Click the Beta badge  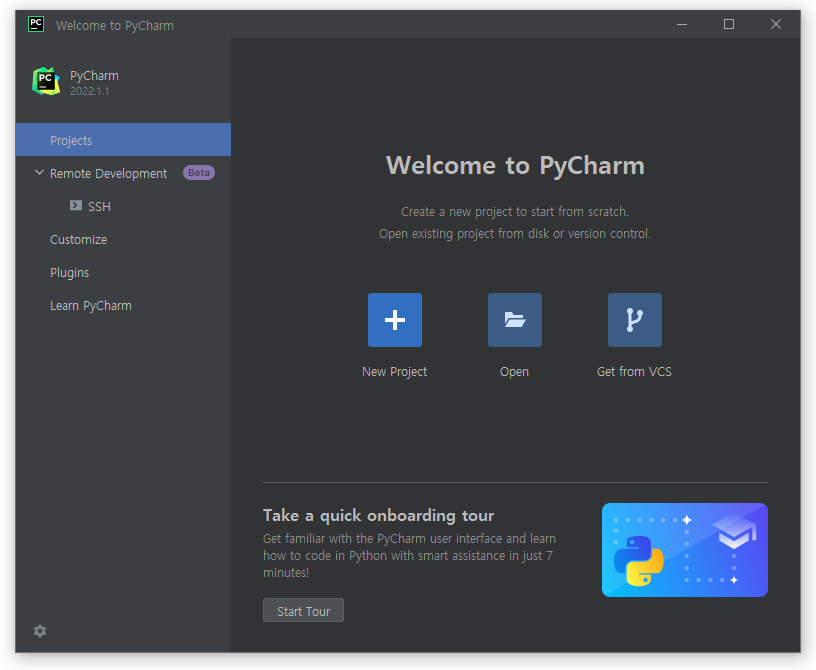coord(199,173)
